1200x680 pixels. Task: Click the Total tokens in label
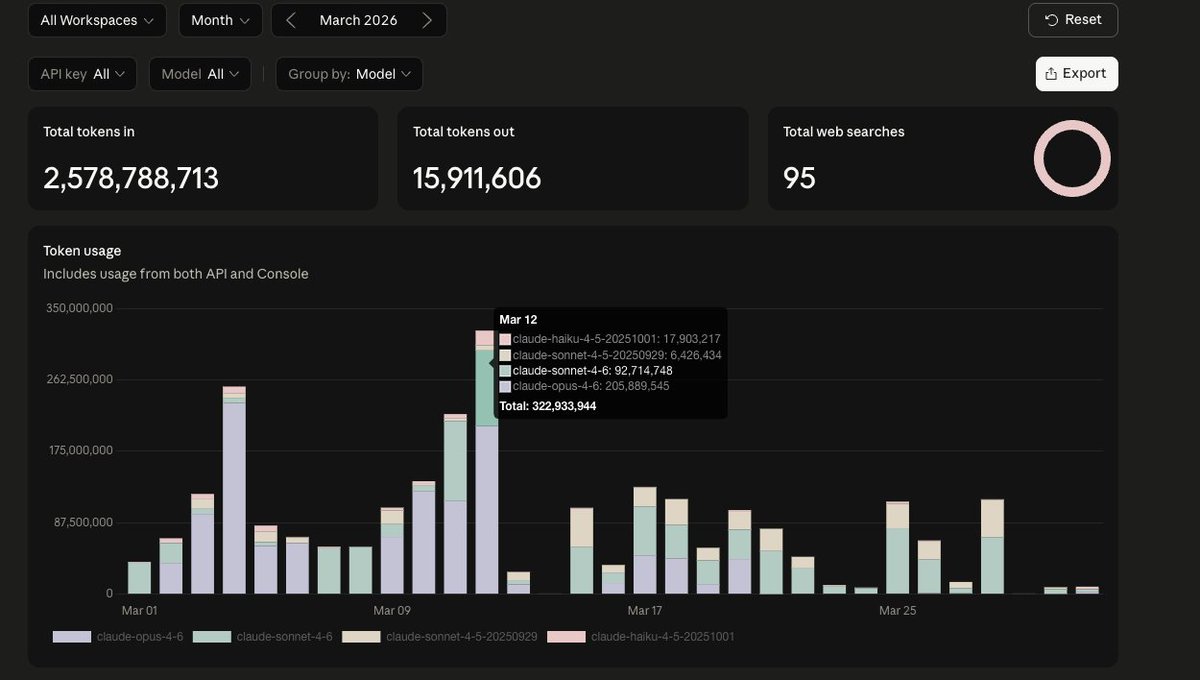coord(89,132)
